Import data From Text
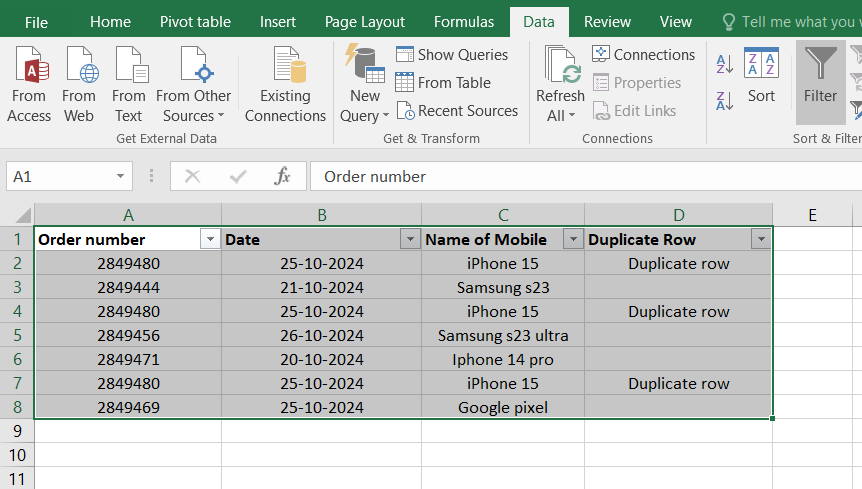 point(129,85)
